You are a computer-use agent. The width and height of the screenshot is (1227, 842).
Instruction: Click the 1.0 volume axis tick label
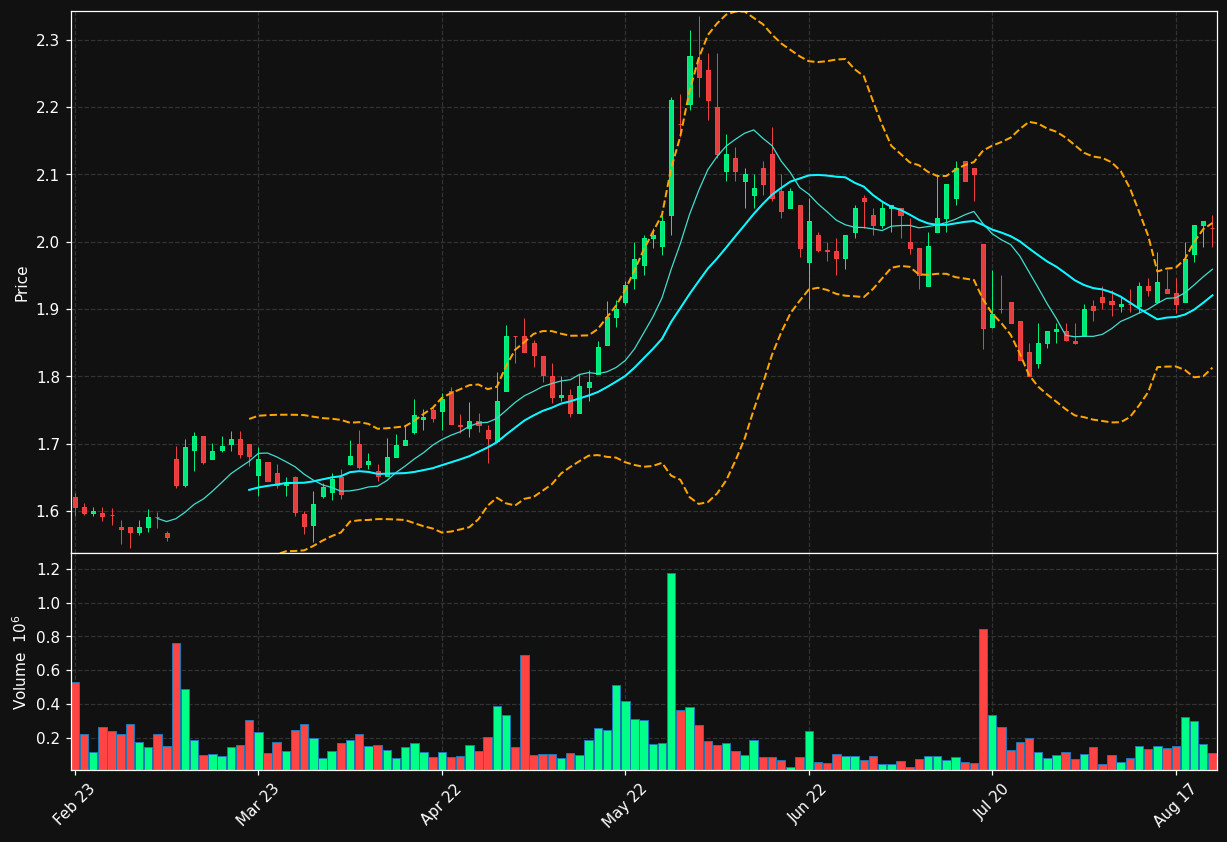coord(49,603)
